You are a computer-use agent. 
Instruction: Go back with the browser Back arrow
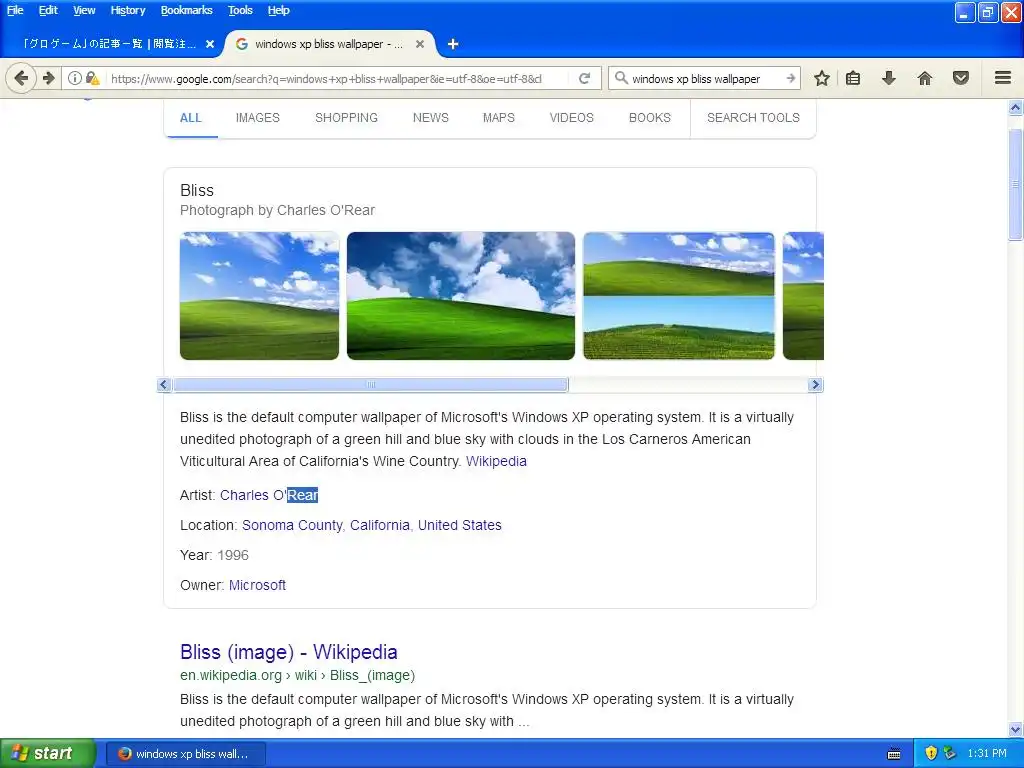[21, 78]
